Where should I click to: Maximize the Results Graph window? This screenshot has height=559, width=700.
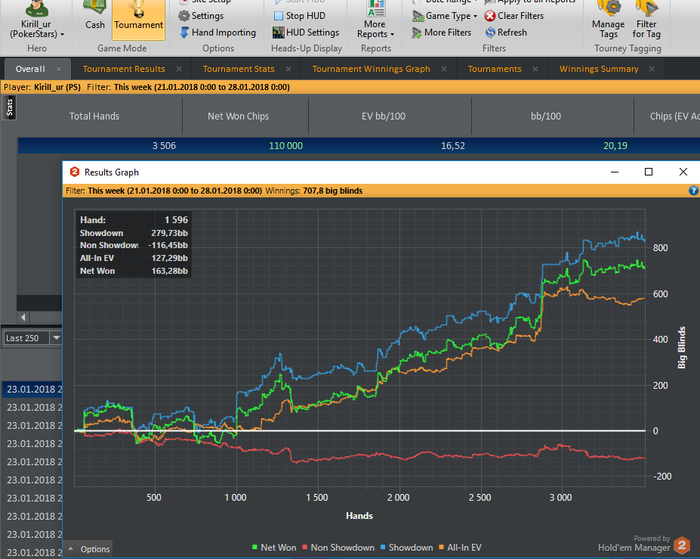tap(649, 172)
